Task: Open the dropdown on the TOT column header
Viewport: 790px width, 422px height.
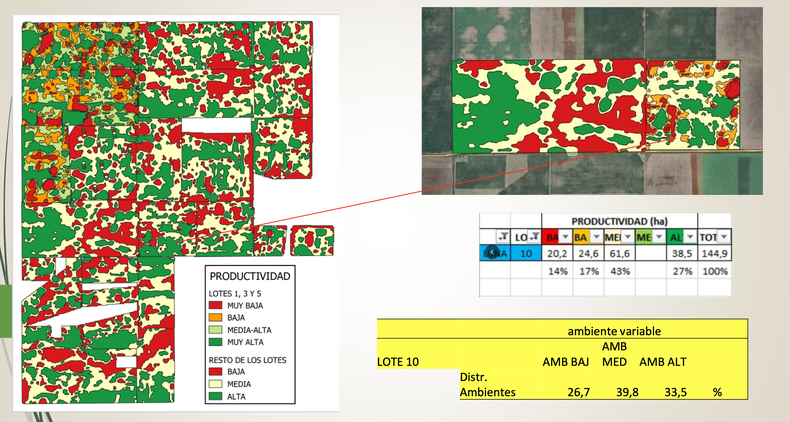Action: pos(723,237)
